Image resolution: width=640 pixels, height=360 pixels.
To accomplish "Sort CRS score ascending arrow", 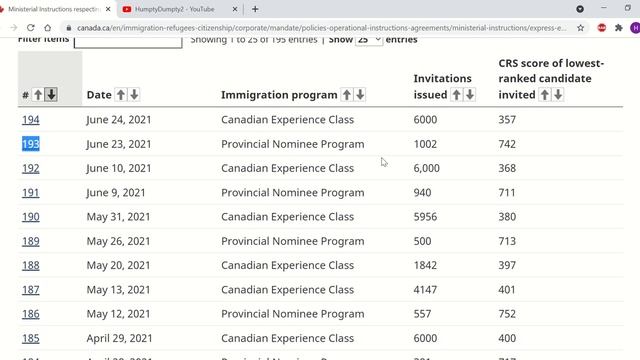I will click(544, 95).
